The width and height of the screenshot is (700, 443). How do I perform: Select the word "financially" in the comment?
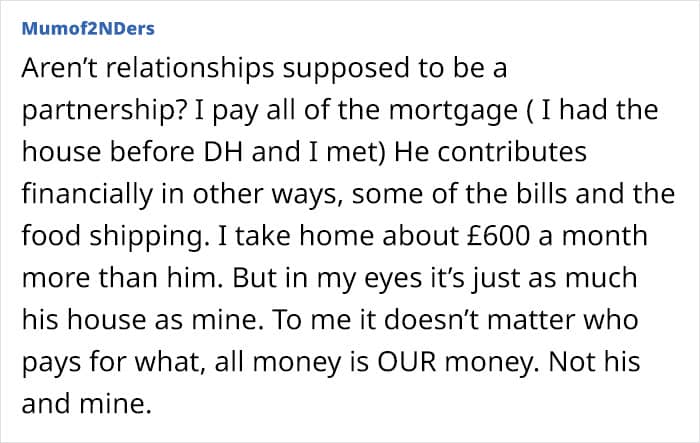point(88,195)
